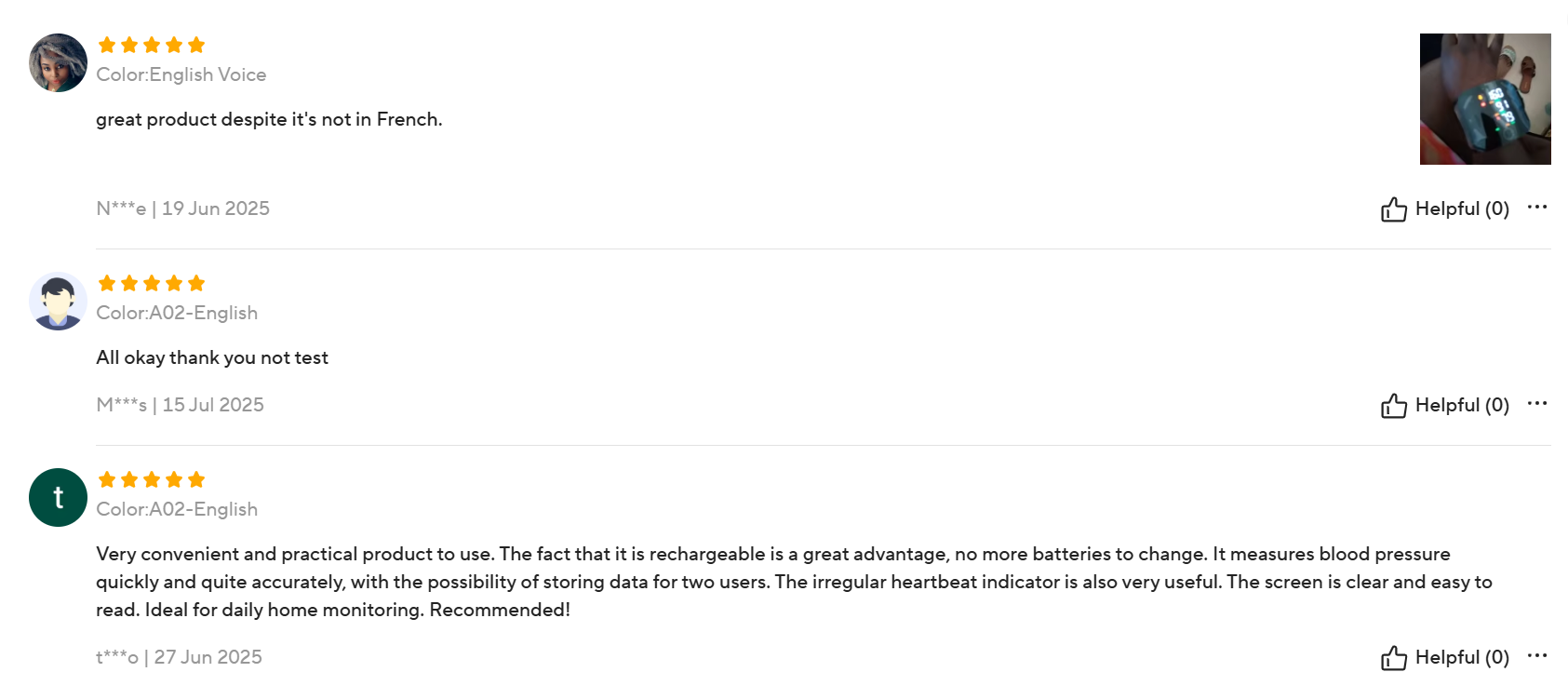1568x699 pixels.
Task: Mark the 15 Jul 2025 review Helpful
Action: click(1461, 406)
